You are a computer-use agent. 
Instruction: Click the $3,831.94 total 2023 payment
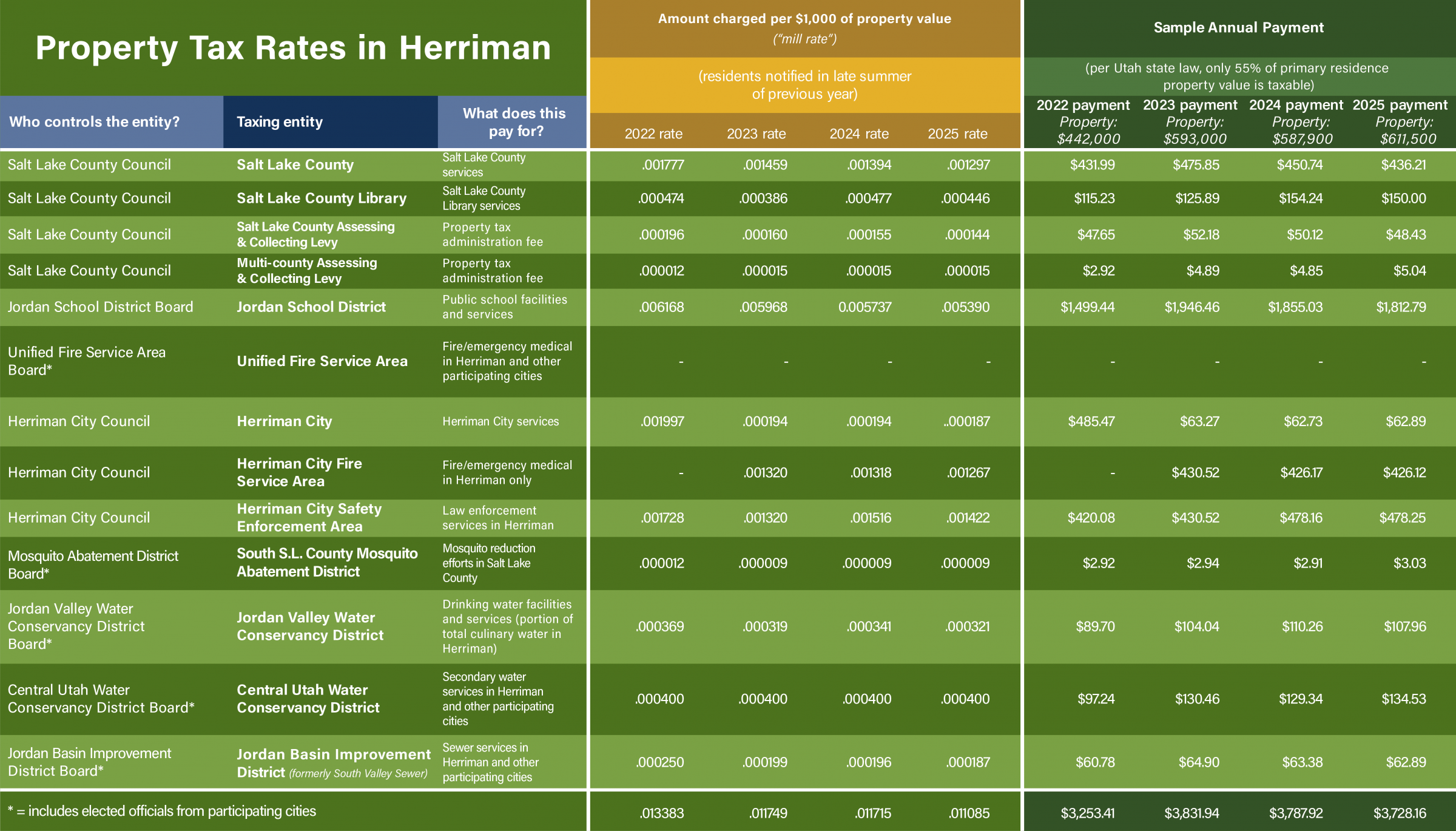1191,813
